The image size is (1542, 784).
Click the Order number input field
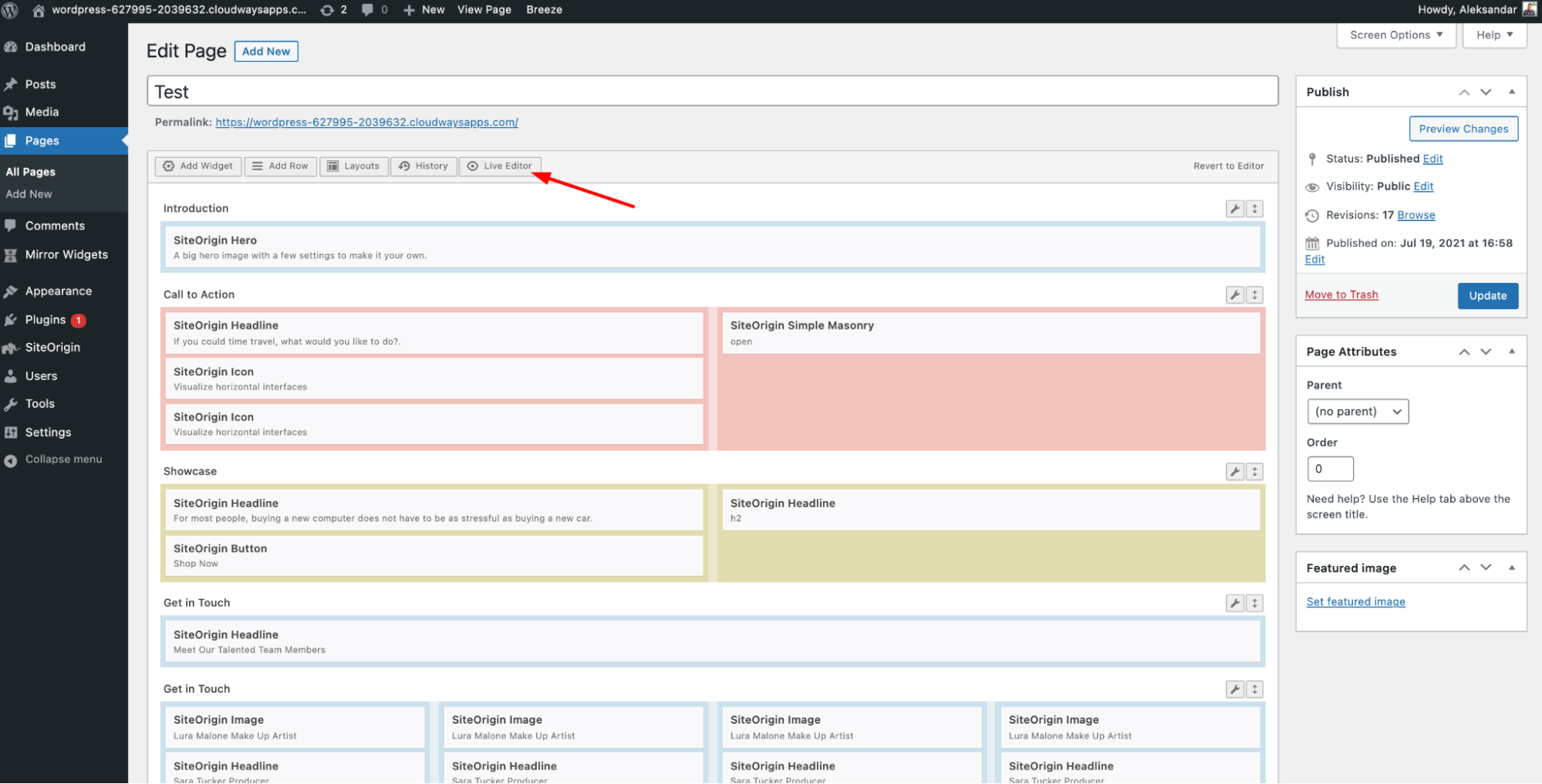pos(1330,469)
